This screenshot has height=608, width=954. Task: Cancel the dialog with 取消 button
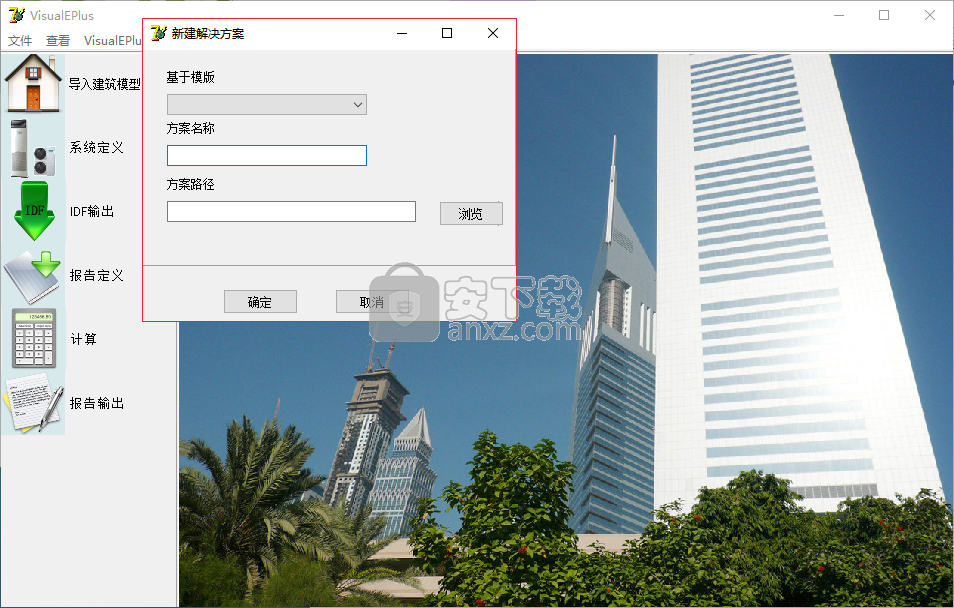(371, 302)
